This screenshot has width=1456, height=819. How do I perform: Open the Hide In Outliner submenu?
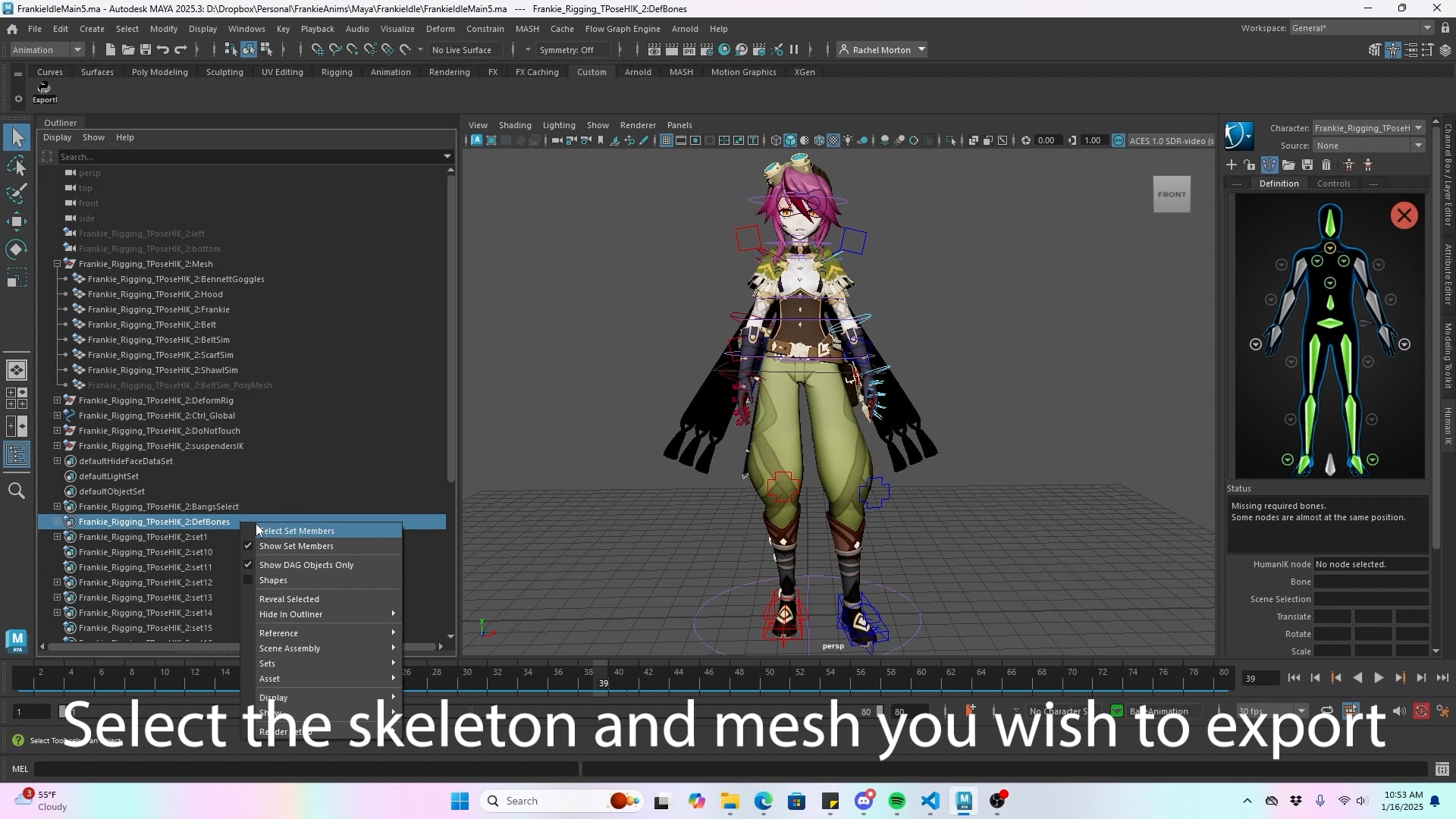[x=328, y=614]
